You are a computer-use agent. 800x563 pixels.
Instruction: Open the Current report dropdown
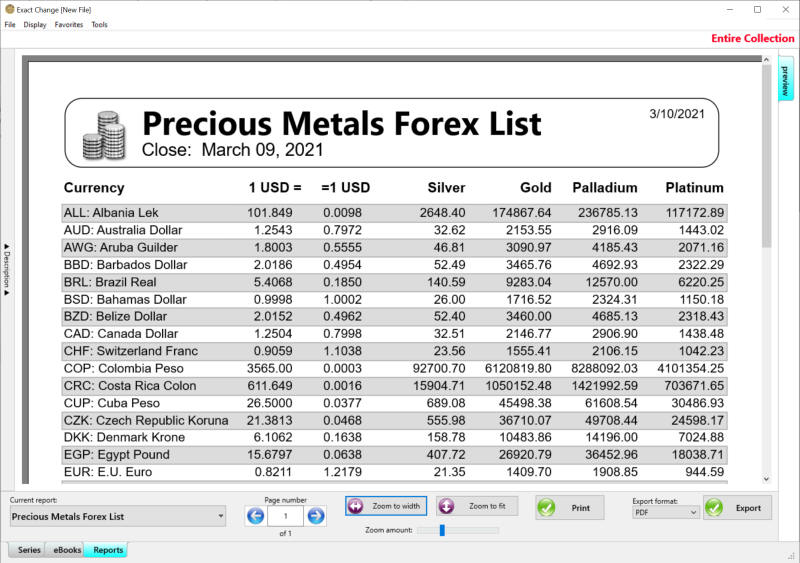pyautogui.click(x=118, y=517)
